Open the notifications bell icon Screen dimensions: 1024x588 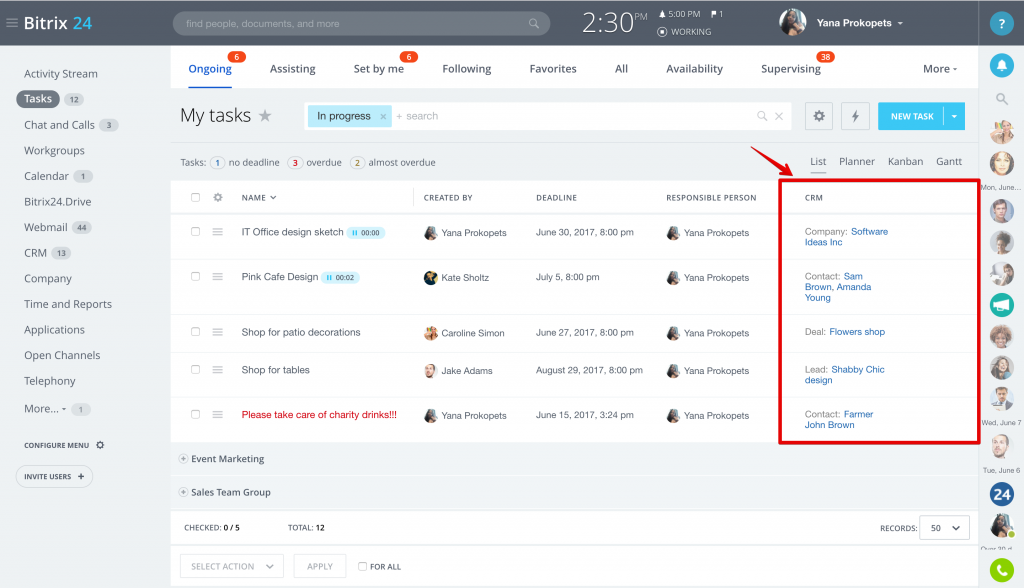[x=1001, y=65]
